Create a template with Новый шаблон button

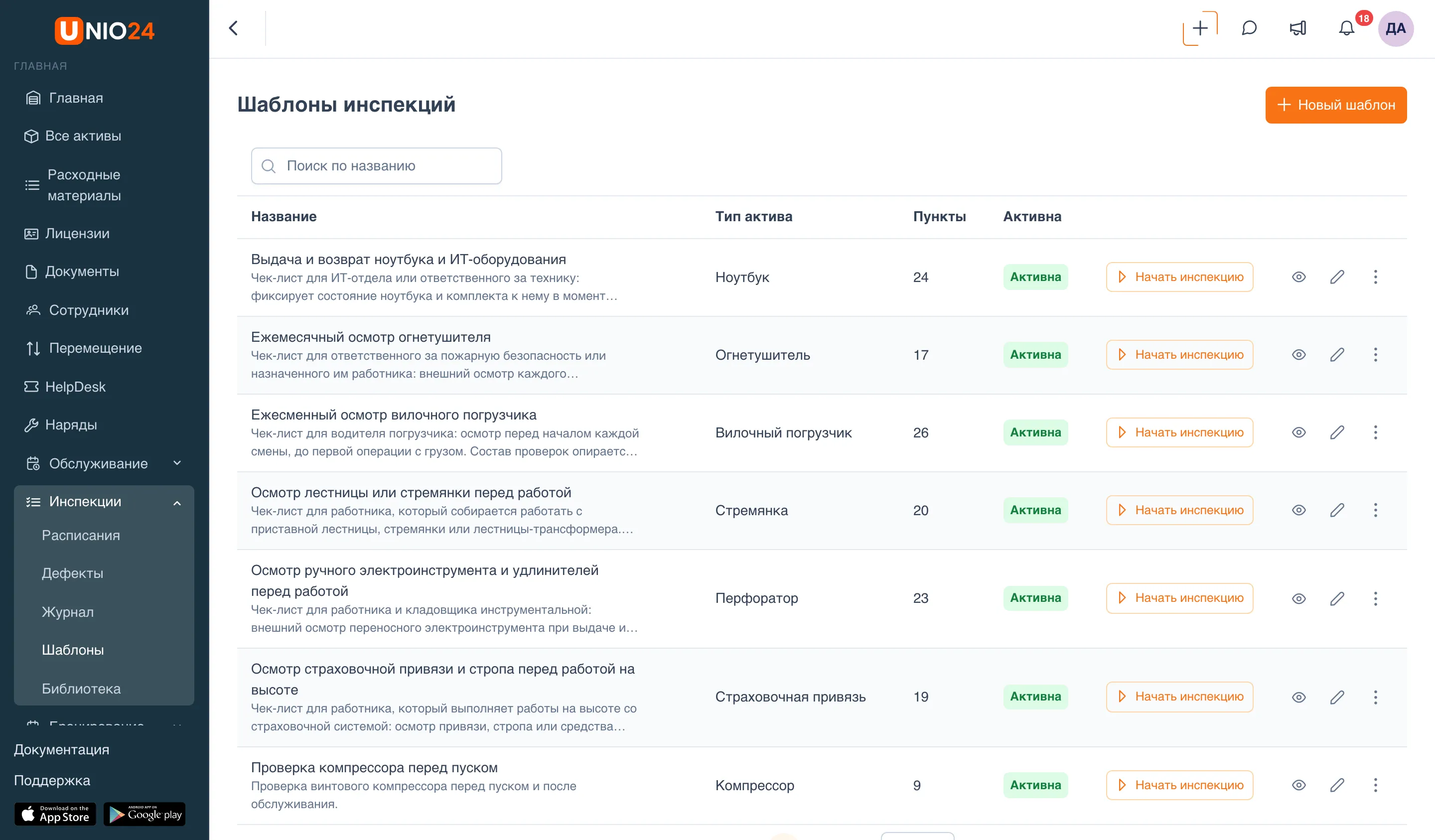pos(1336,105)
